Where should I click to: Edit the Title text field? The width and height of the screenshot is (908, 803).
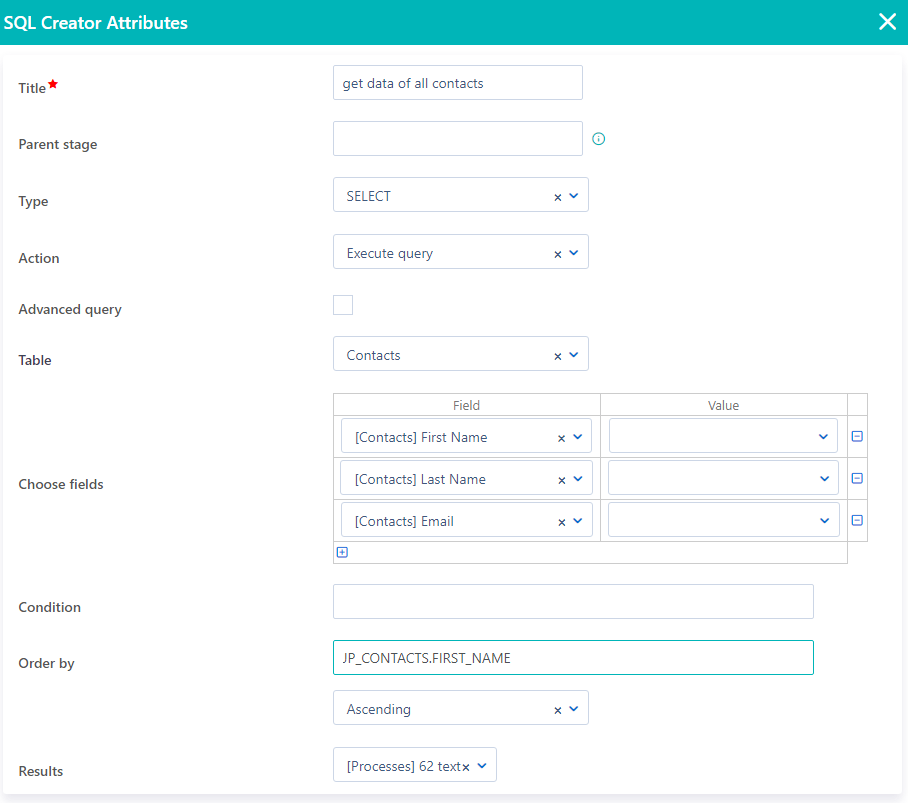(x=457, y=82)
